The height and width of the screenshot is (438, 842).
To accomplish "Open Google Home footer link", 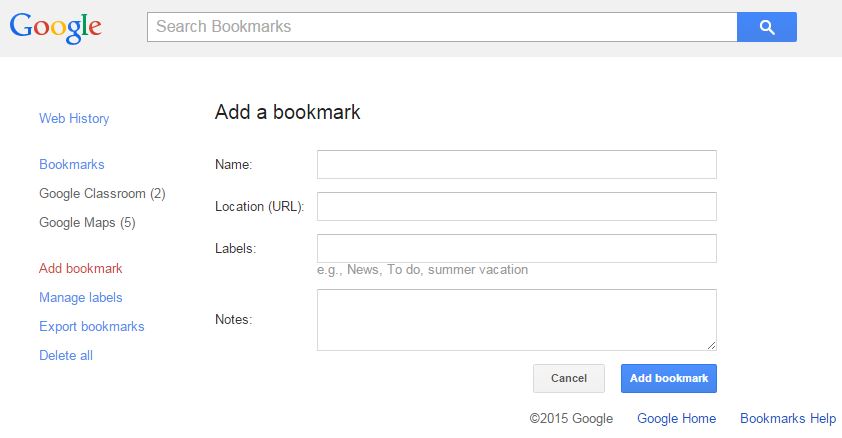I will [x=677, y=418].
